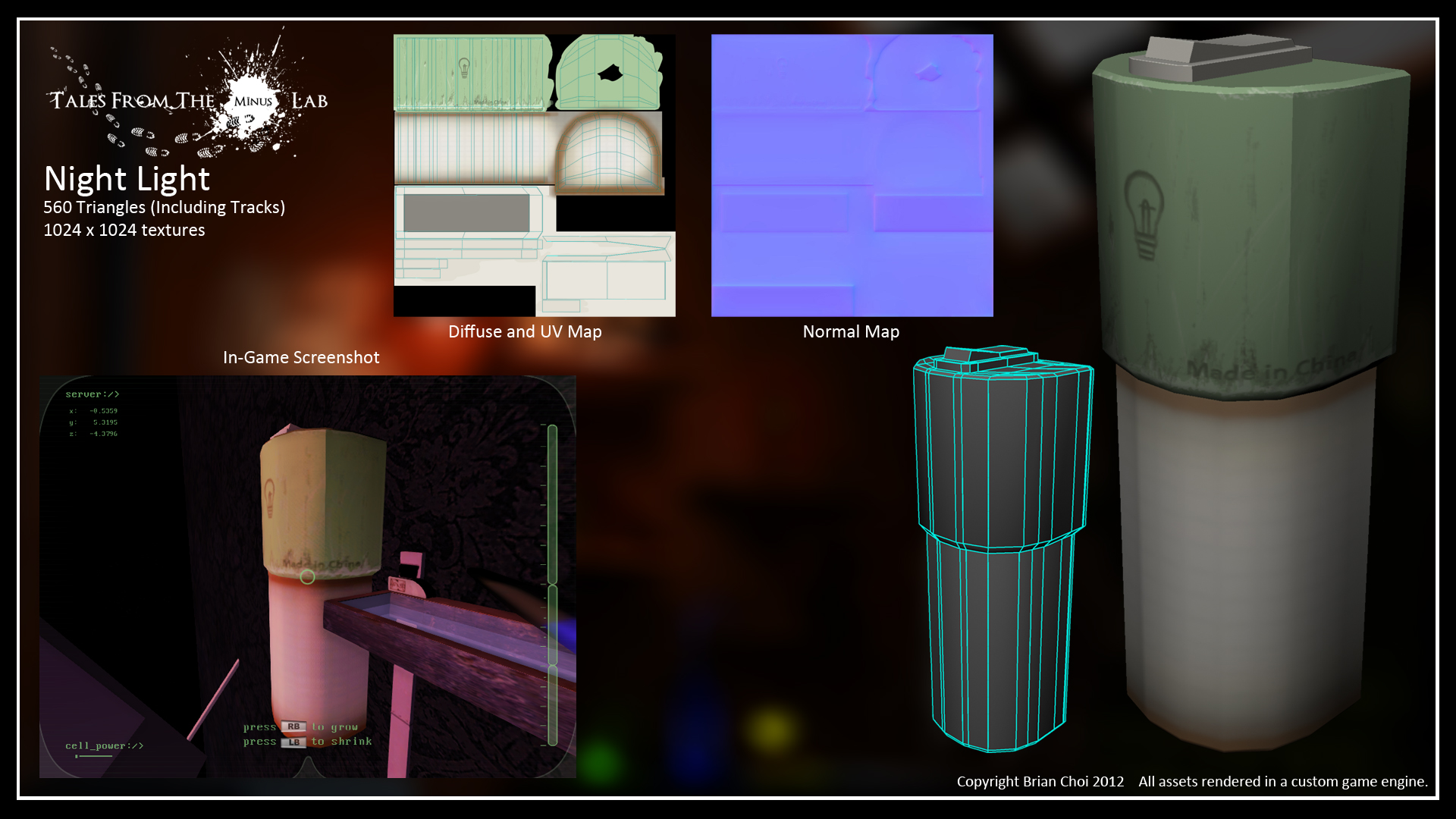The width and height of the screenshot is (1456, 819).
Task: Click the 'In-Game Screenshot' caption
Action: pos(301,357)
